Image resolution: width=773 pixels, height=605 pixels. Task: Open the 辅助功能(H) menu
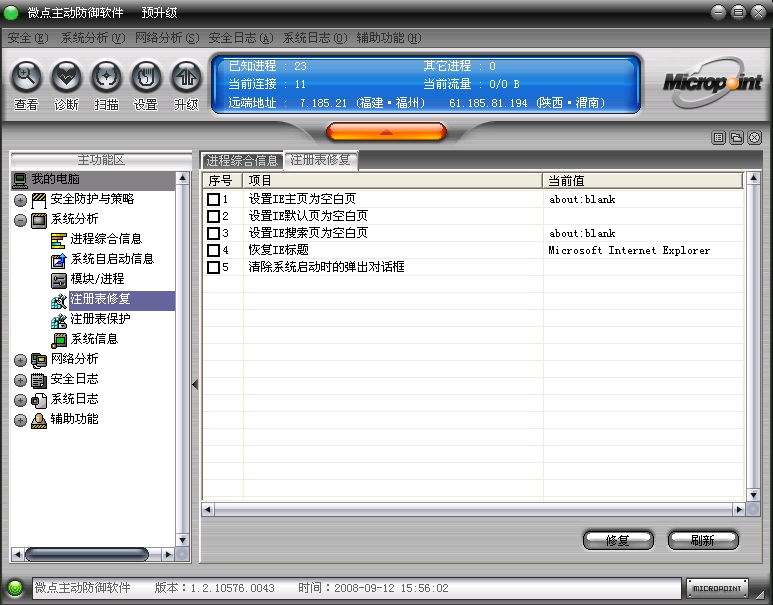pos(388,38)
